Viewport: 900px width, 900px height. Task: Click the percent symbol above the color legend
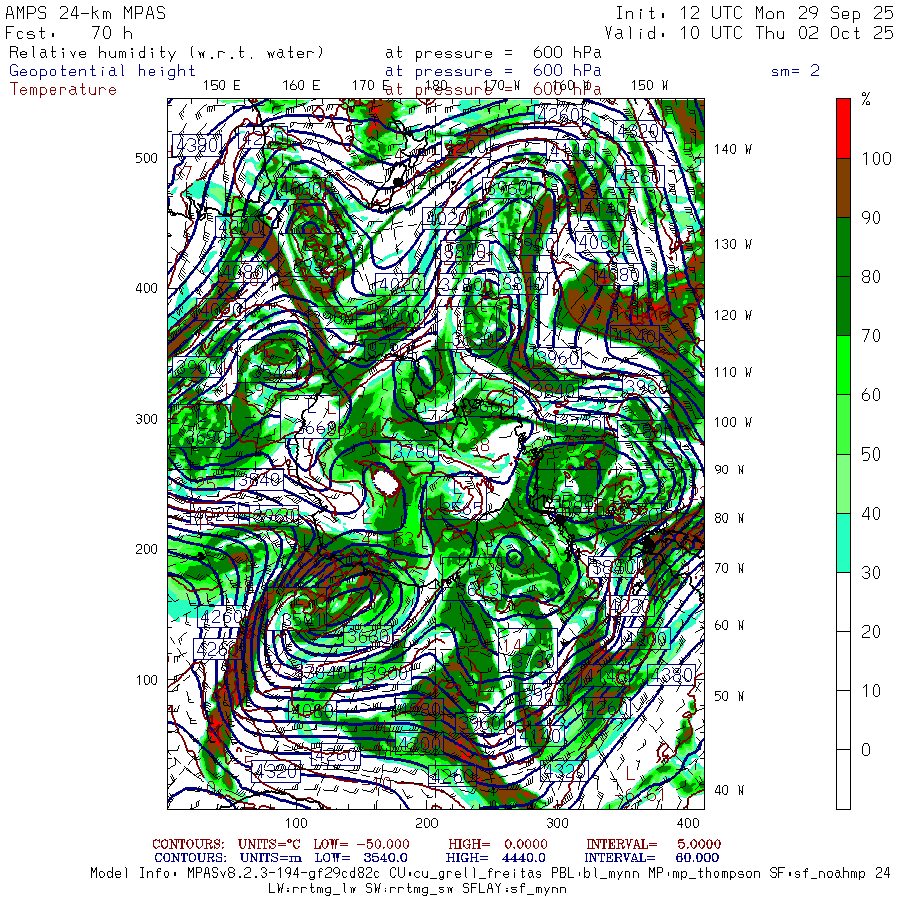coord(866,98)
